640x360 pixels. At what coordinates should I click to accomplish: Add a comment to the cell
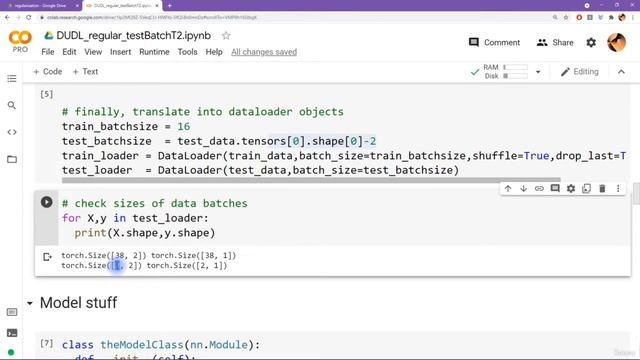click(x=555, y=189)
